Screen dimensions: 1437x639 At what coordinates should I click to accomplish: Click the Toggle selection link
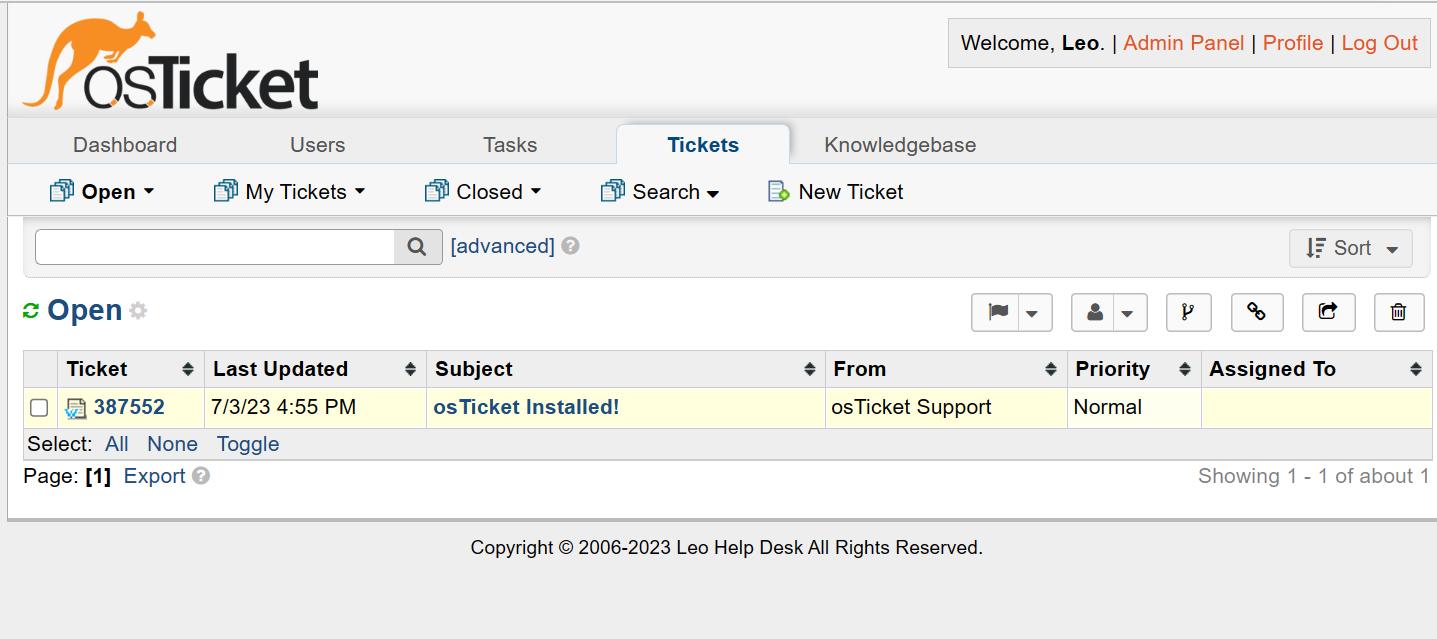(x=247, y=444)
